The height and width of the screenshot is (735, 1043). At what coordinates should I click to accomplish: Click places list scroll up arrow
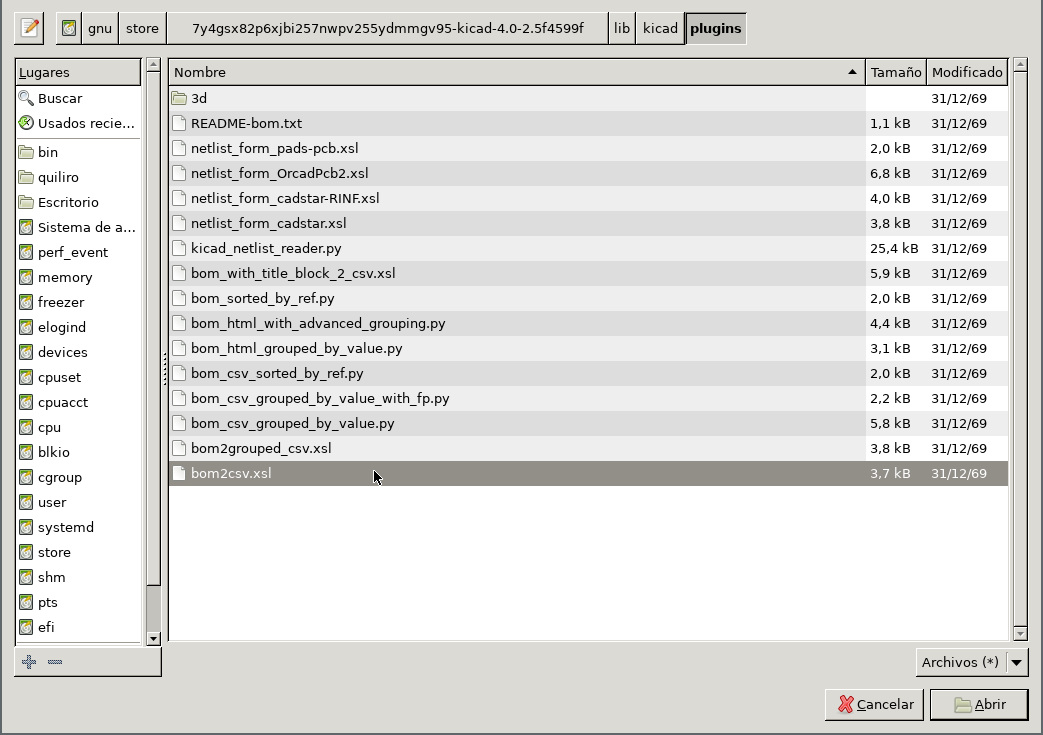pyautogui.click(x=153, y=65)
